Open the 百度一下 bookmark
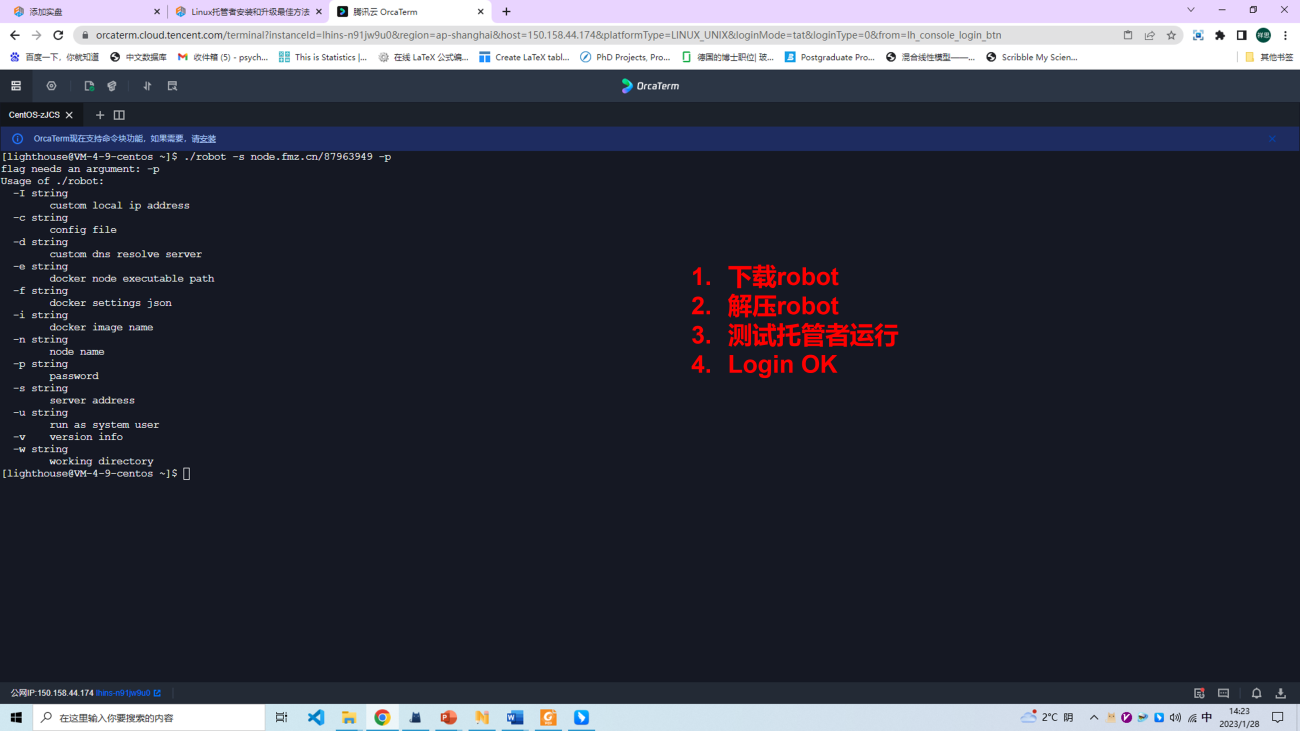Screen dimensions: 1300x731 [54, 57]
